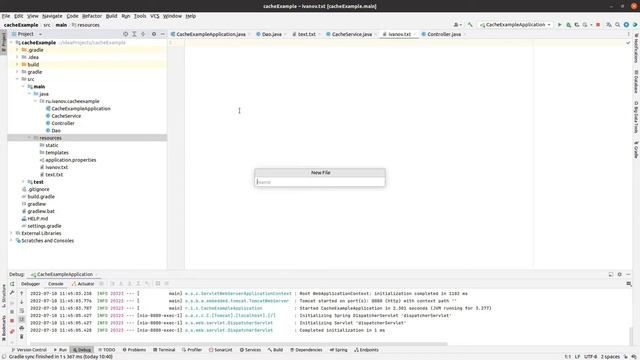The height and width of the screenshot is (360, 640).
Task: Click UTF-8 encoding in status bar
Action: (591, 357)
